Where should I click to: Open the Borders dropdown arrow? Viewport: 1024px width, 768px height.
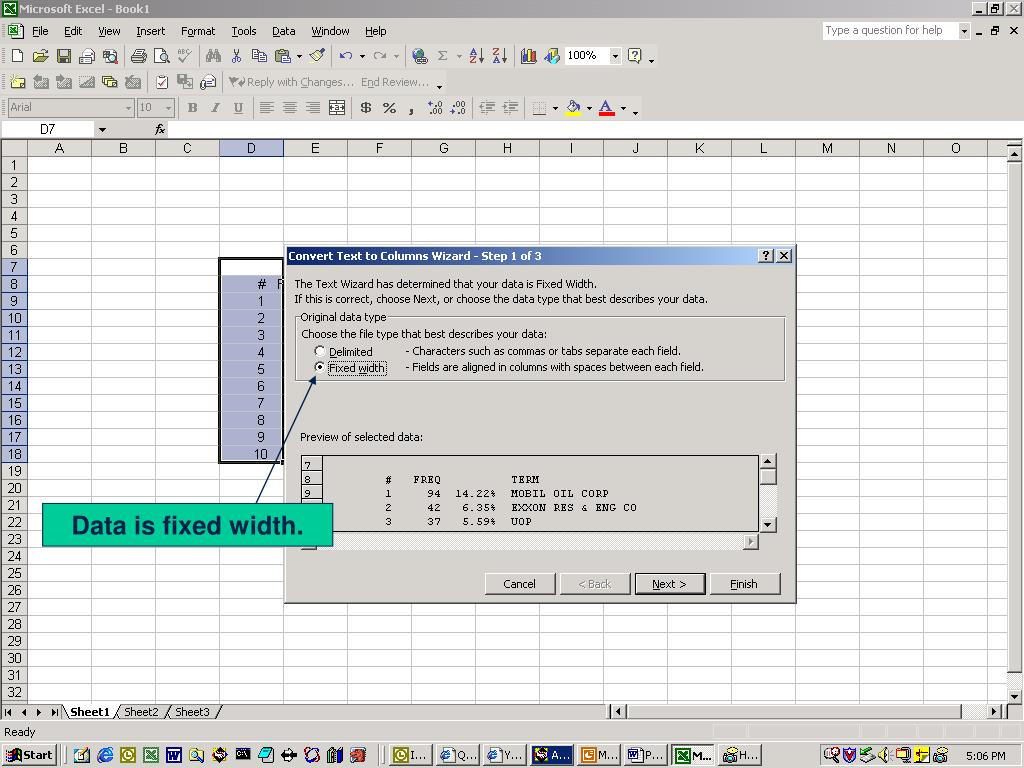555,108
